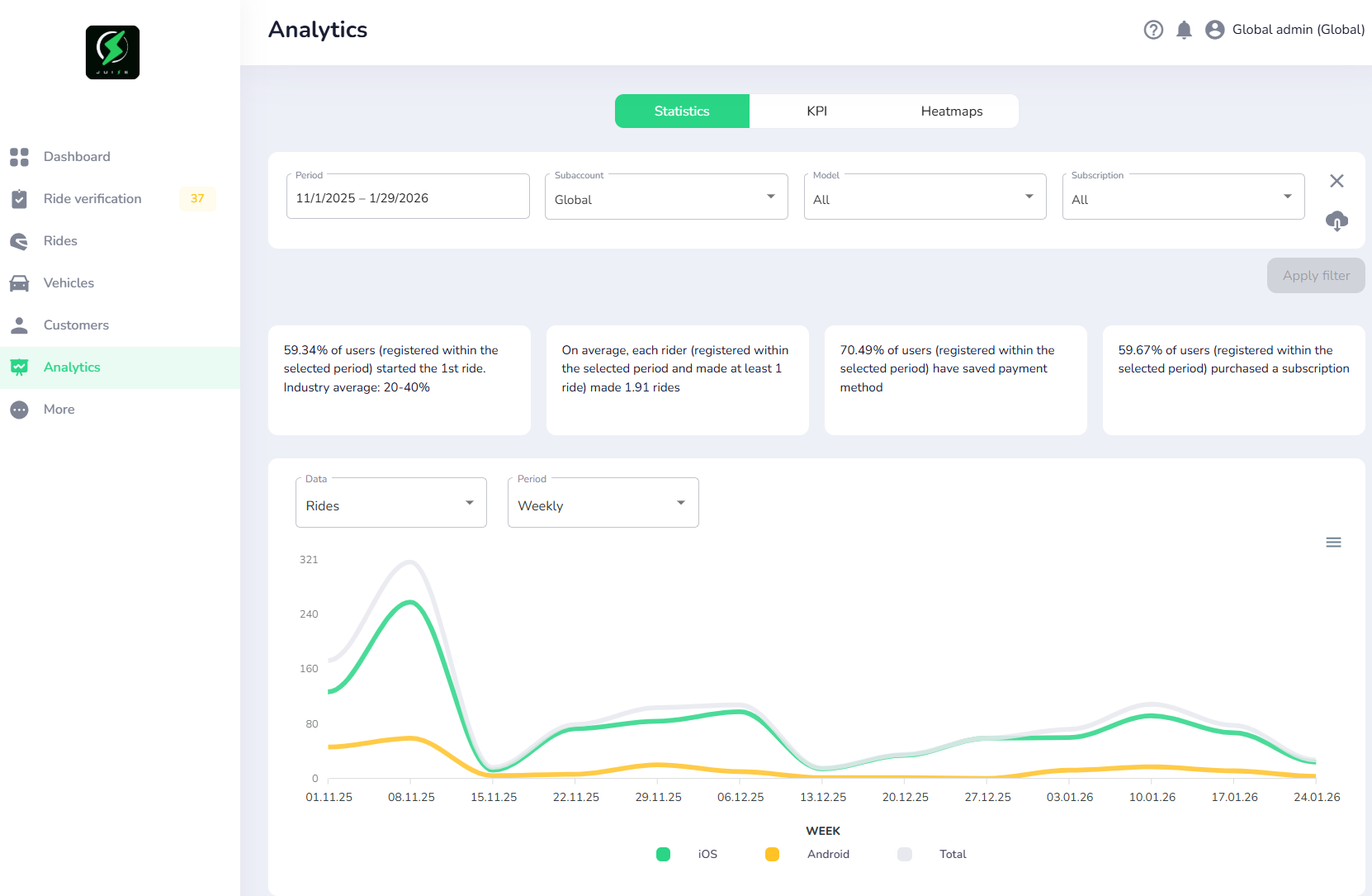Click the iOS legend label
This screenshot has height=896, width=1372.
click(707, 855)
